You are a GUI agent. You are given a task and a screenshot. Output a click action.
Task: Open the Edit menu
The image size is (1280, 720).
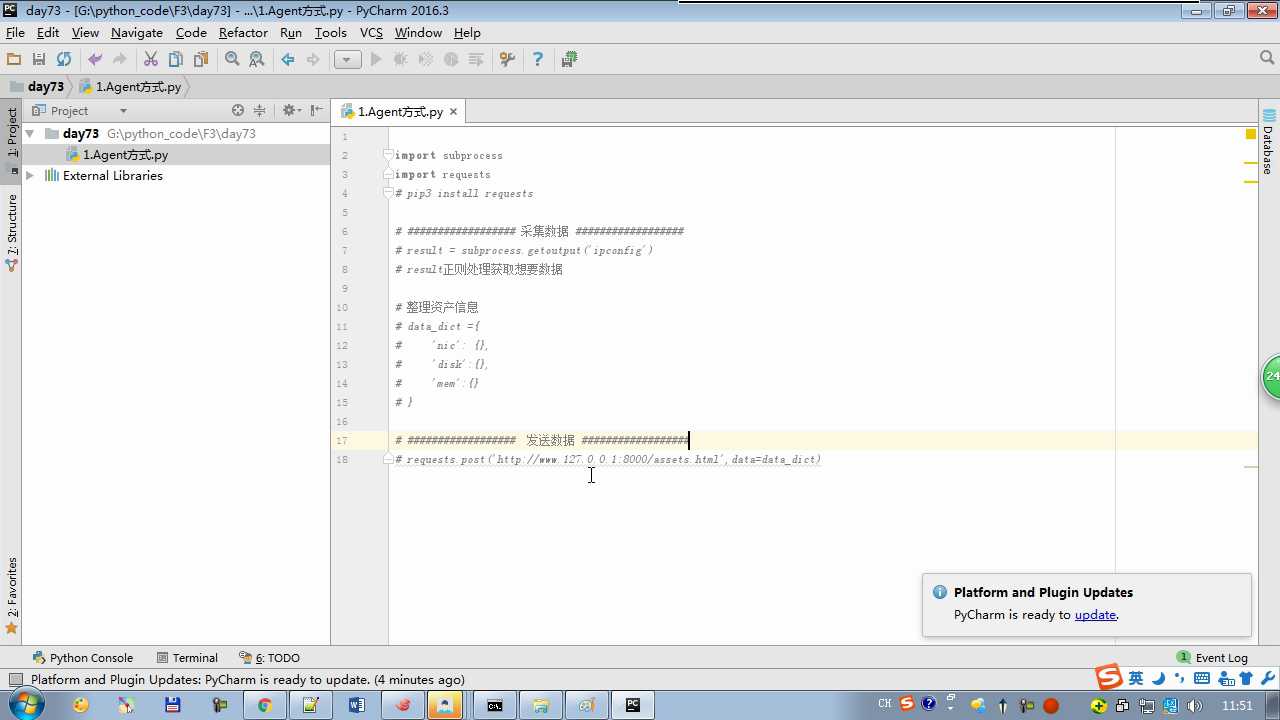[48, 32]
